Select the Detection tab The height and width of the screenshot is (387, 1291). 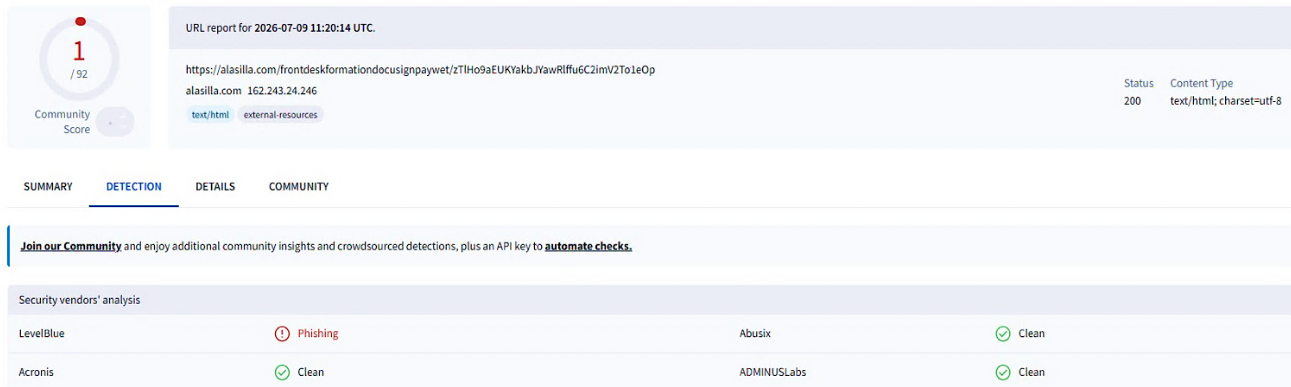pos(134,187)
